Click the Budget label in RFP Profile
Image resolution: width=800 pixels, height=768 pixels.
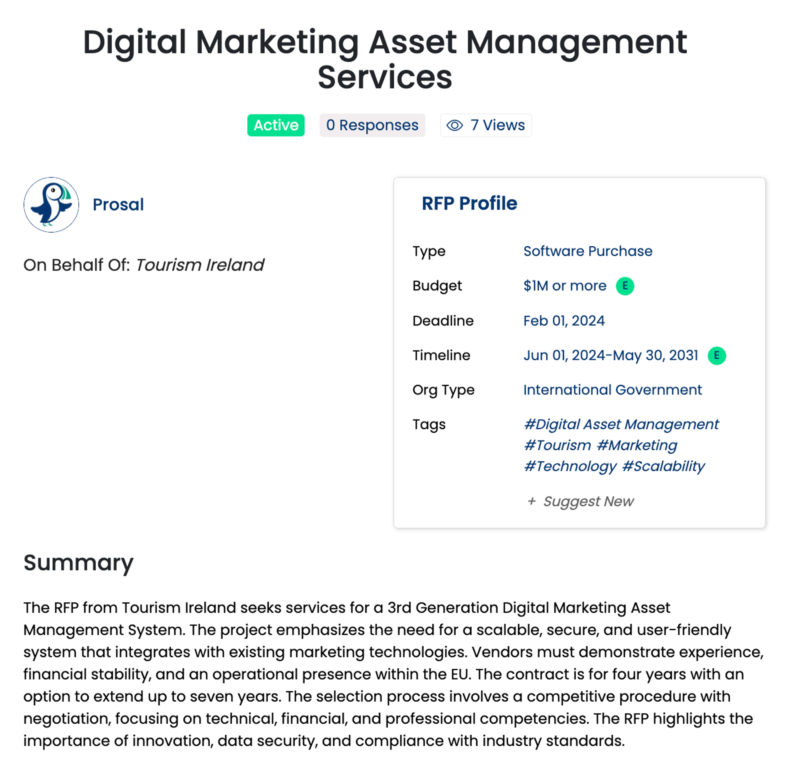click(x=437, y=286)
